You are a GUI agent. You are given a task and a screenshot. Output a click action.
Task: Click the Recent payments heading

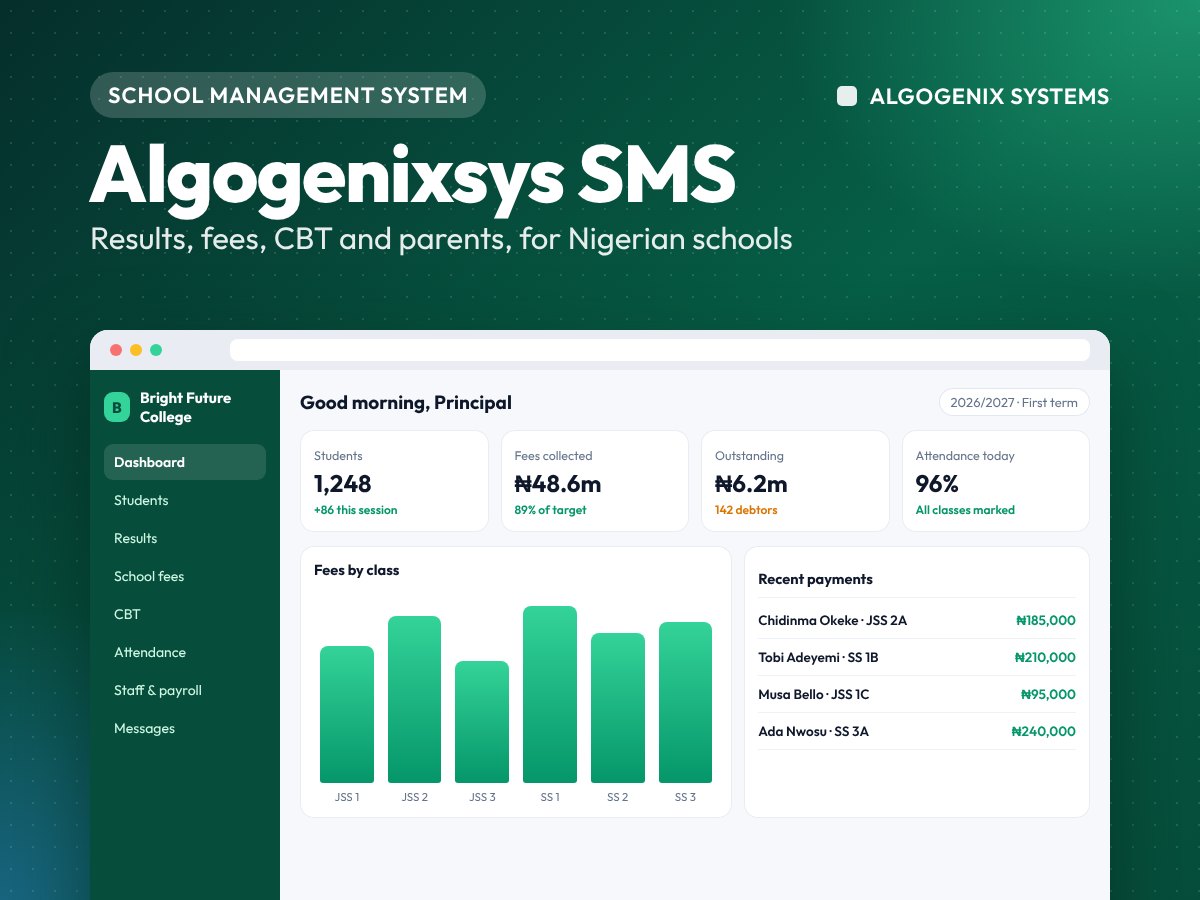[x=815, y=579]
